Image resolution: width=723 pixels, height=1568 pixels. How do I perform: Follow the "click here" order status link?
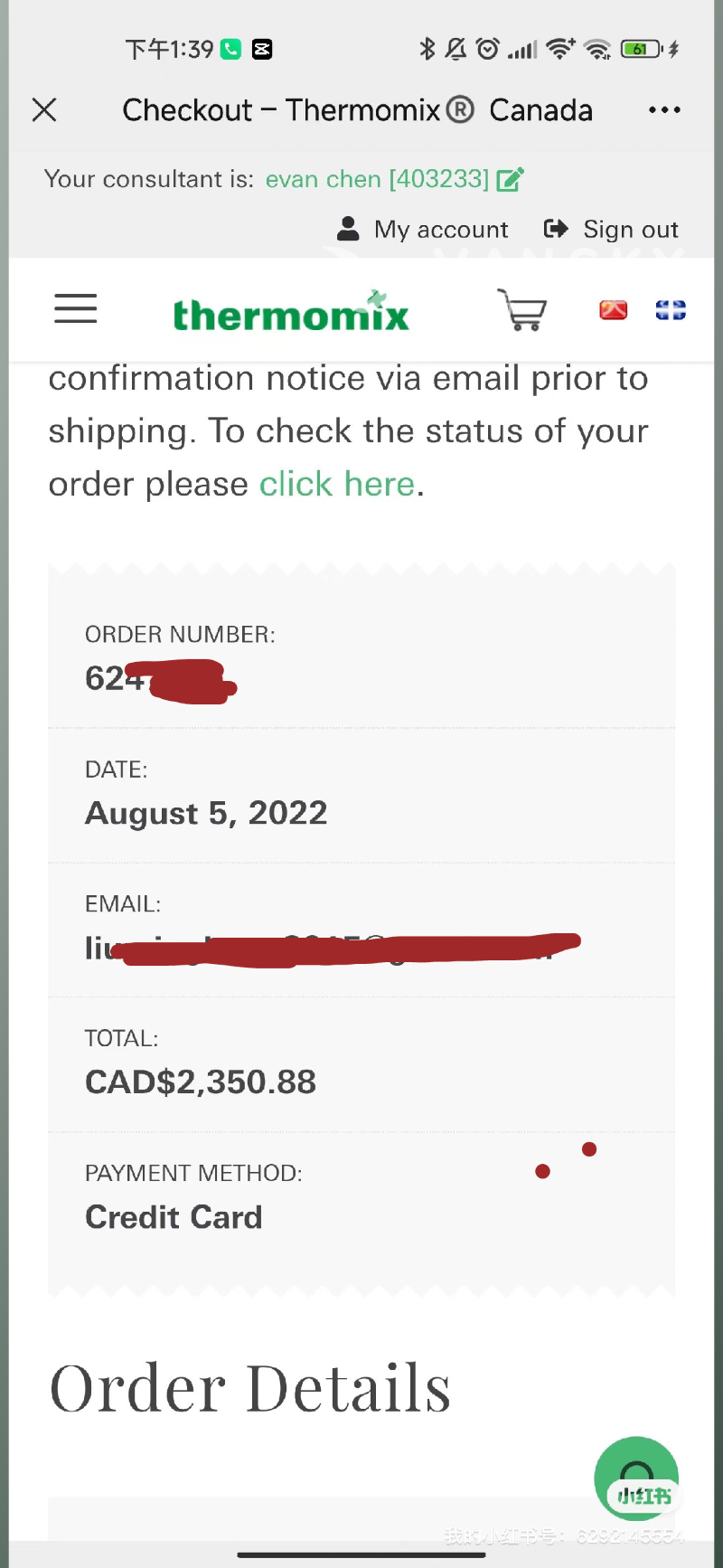pyautogui.click(x=336, y=485)
